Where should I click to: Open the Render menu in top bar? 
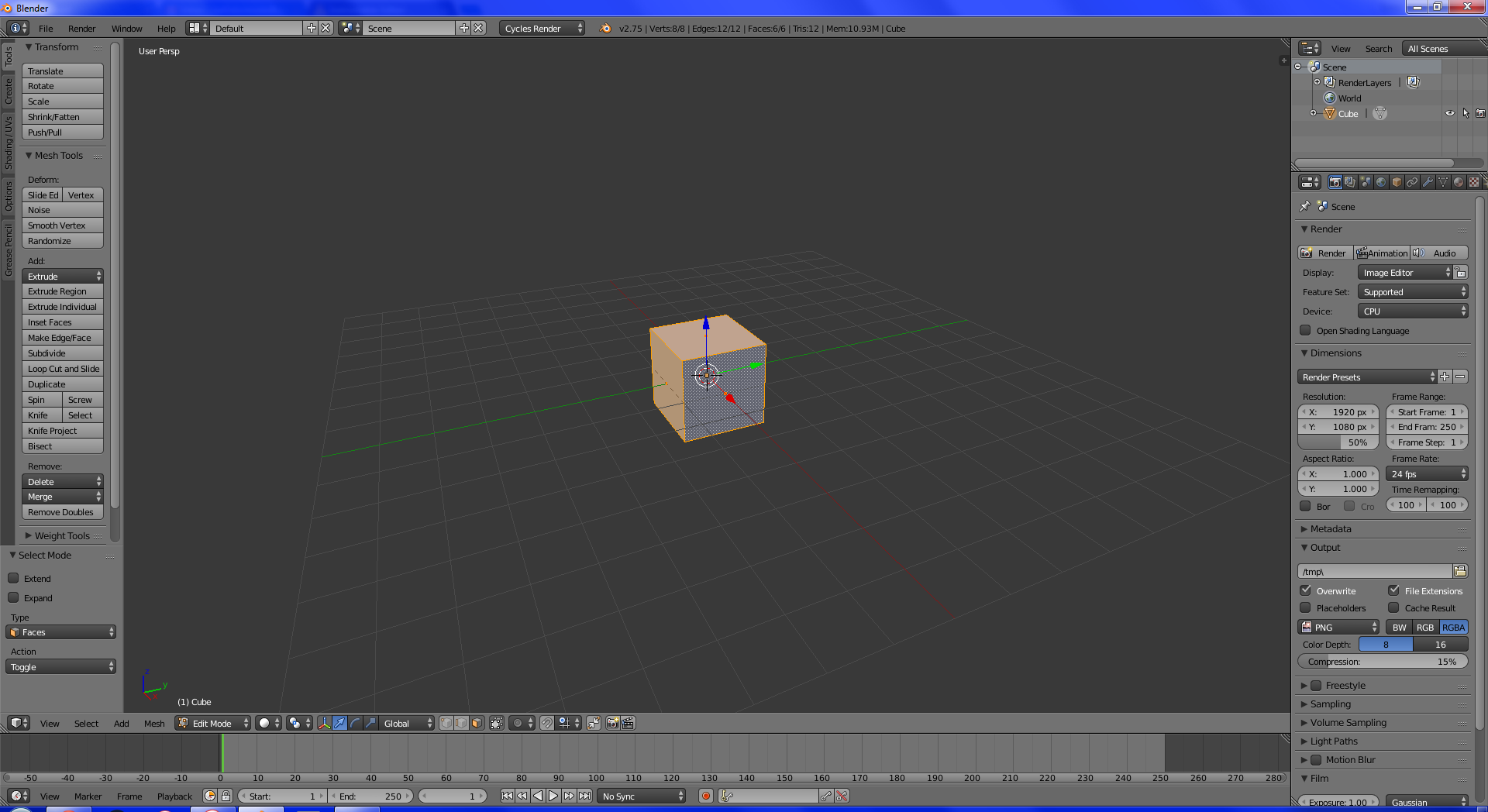coord(81,29)
